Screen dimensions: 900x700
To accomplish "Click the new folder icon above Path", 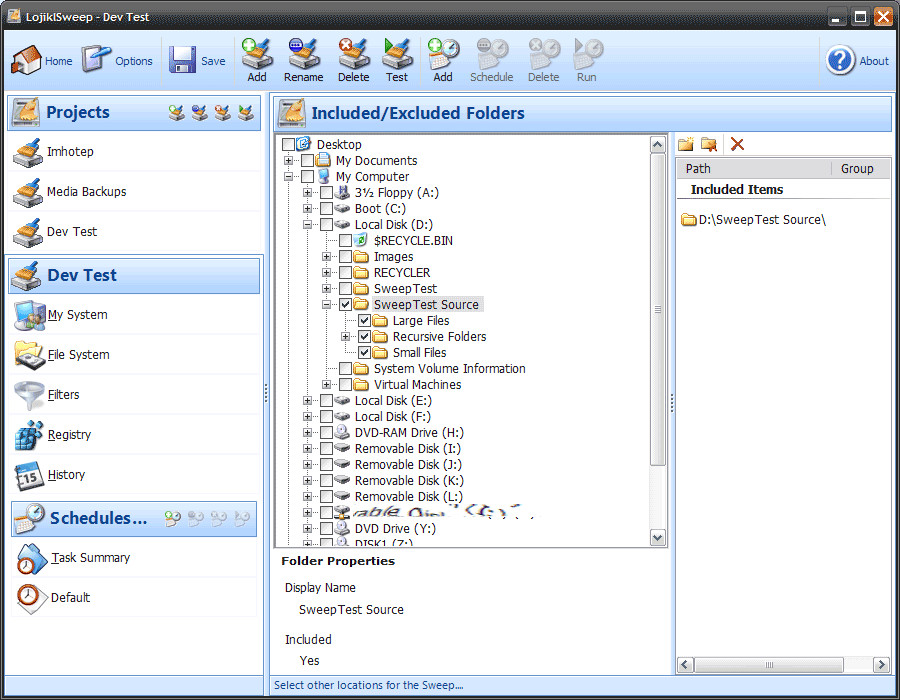I will coord(685,144).
